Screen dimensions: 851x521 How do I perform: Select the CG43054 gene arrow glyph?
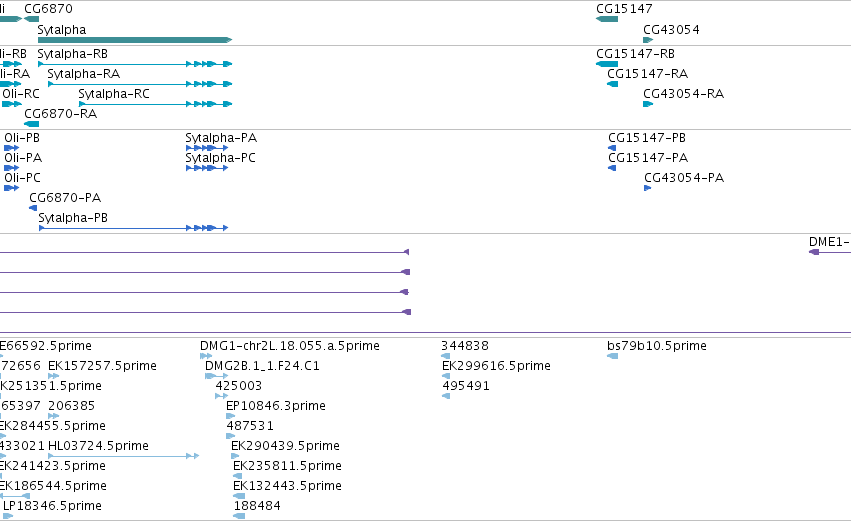648,40
